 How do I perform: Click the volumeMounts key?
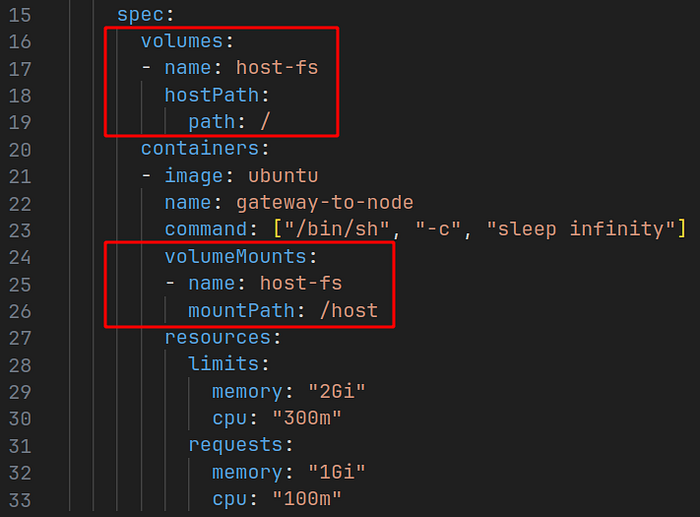[236, 257]
